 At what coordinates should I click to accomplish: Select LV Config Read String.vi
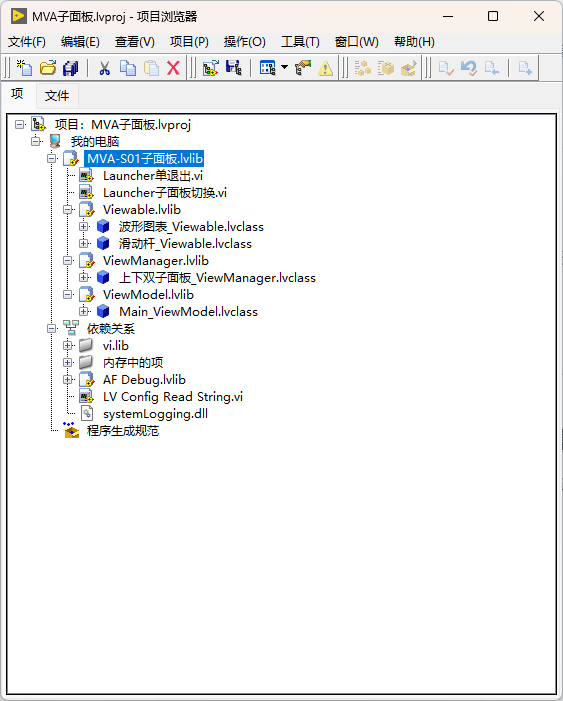tap(173, 397)
